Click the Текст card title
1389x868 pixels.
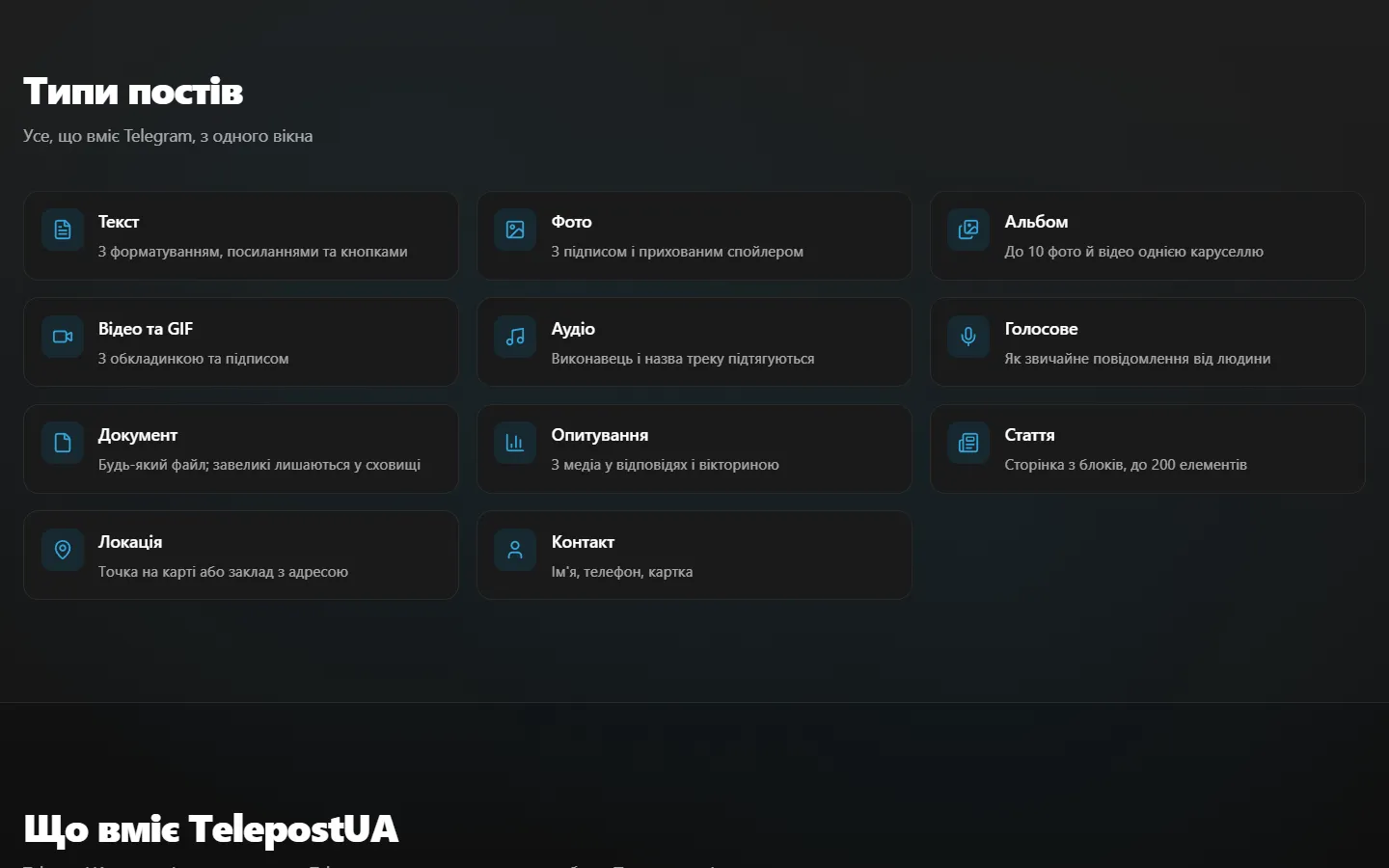(119, 222)
